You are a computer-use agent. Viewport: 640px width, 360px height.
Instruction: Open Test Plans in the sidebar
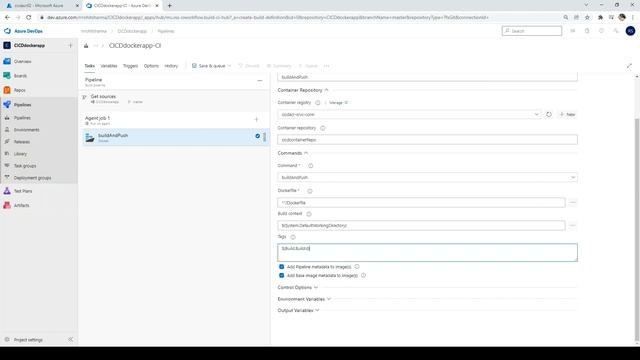(23, 191)
